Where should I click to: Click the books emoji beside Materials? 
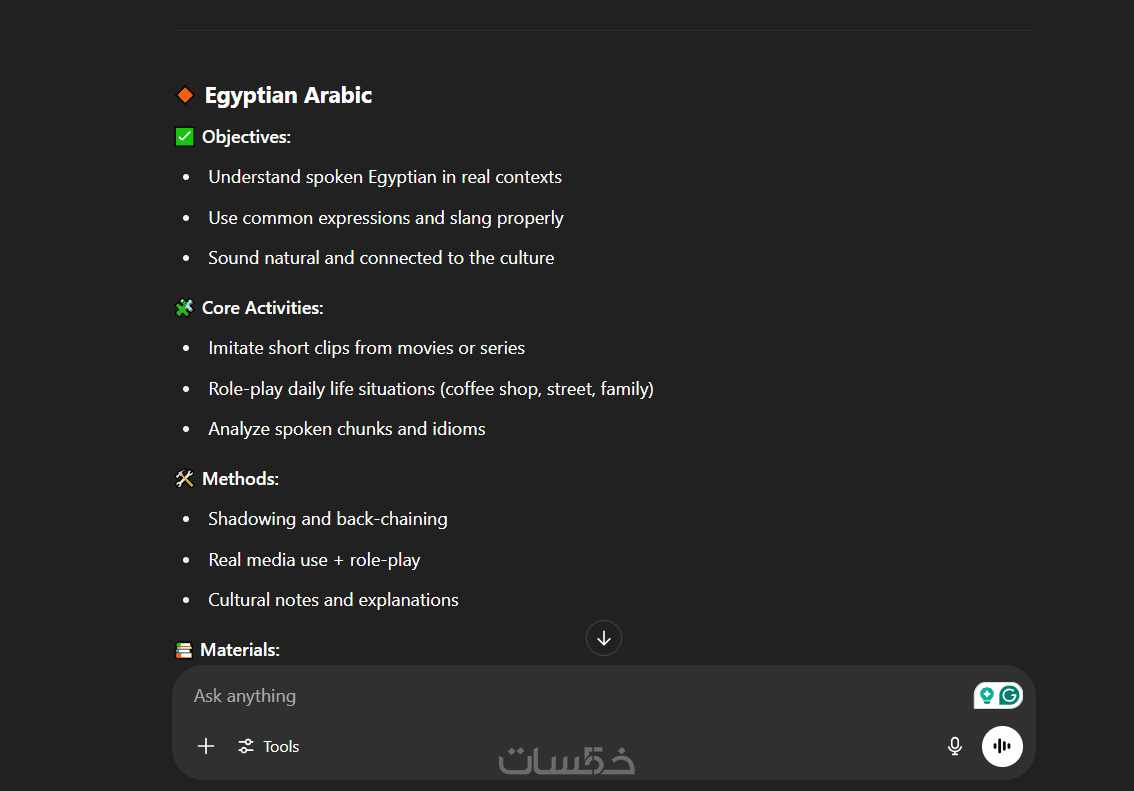[184, 650]
